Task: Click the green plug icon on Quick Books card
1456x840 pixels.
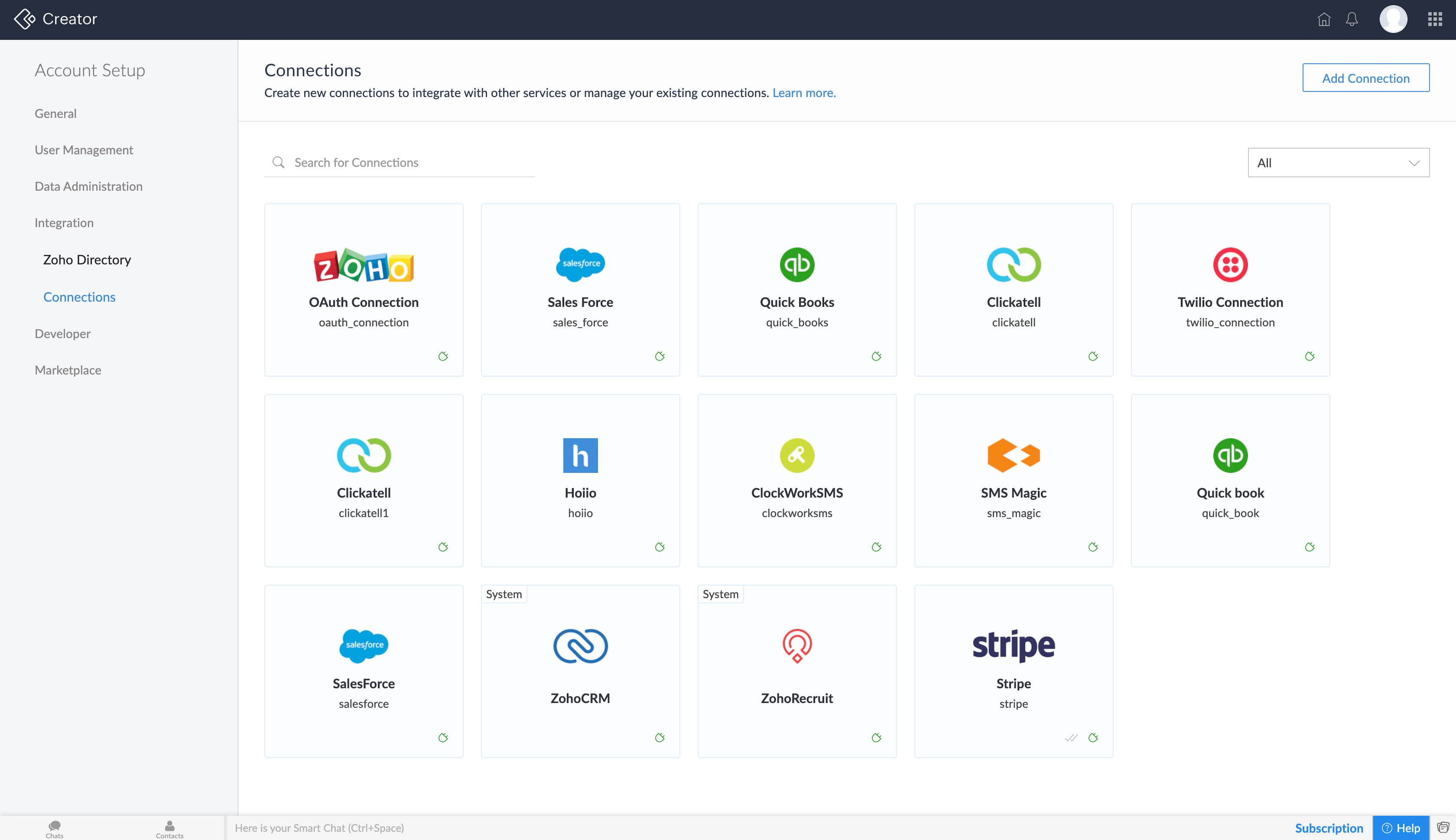Action: click(877, 356)
